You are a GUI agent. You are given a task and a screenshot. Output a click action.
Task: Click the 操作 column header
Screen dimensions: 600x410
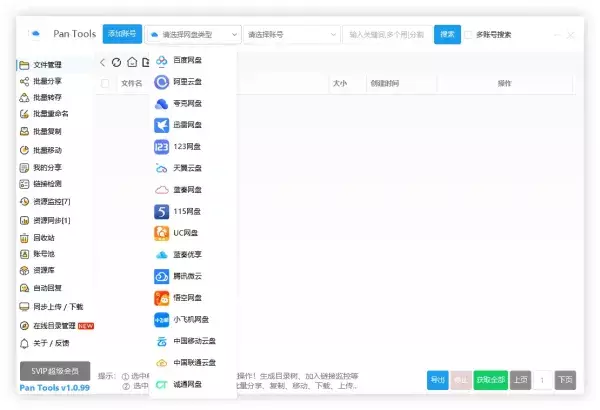504,83
